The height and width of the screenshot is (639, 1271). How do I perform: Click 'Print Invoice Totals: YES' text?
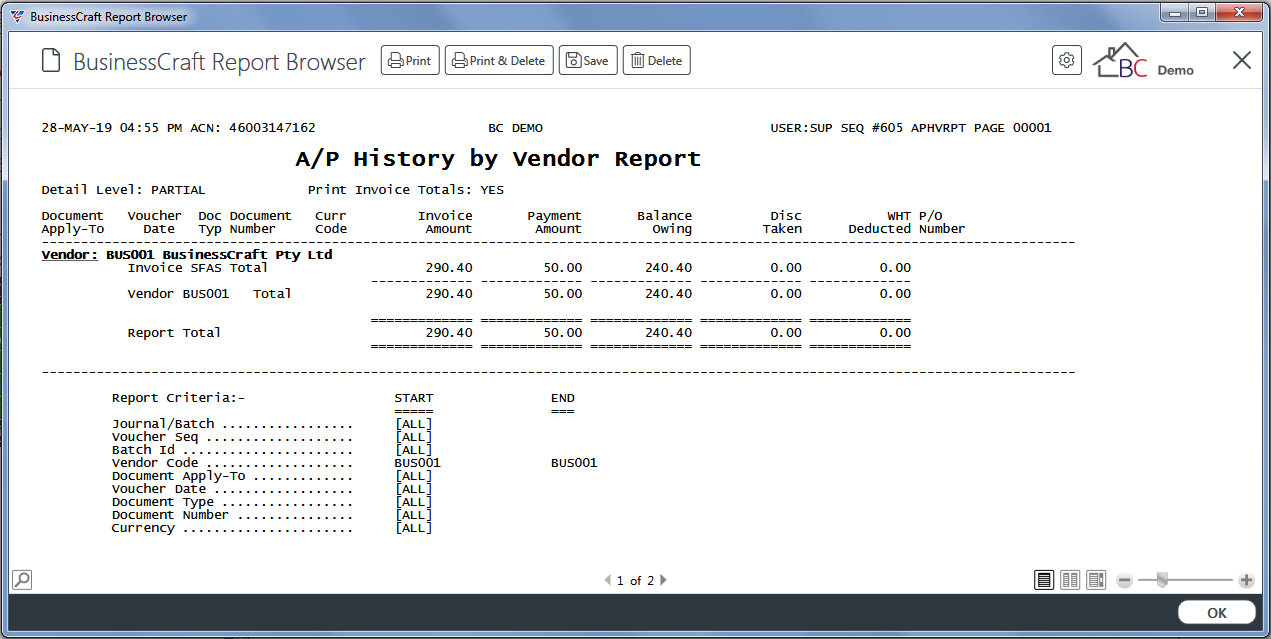tap(406, 190)
